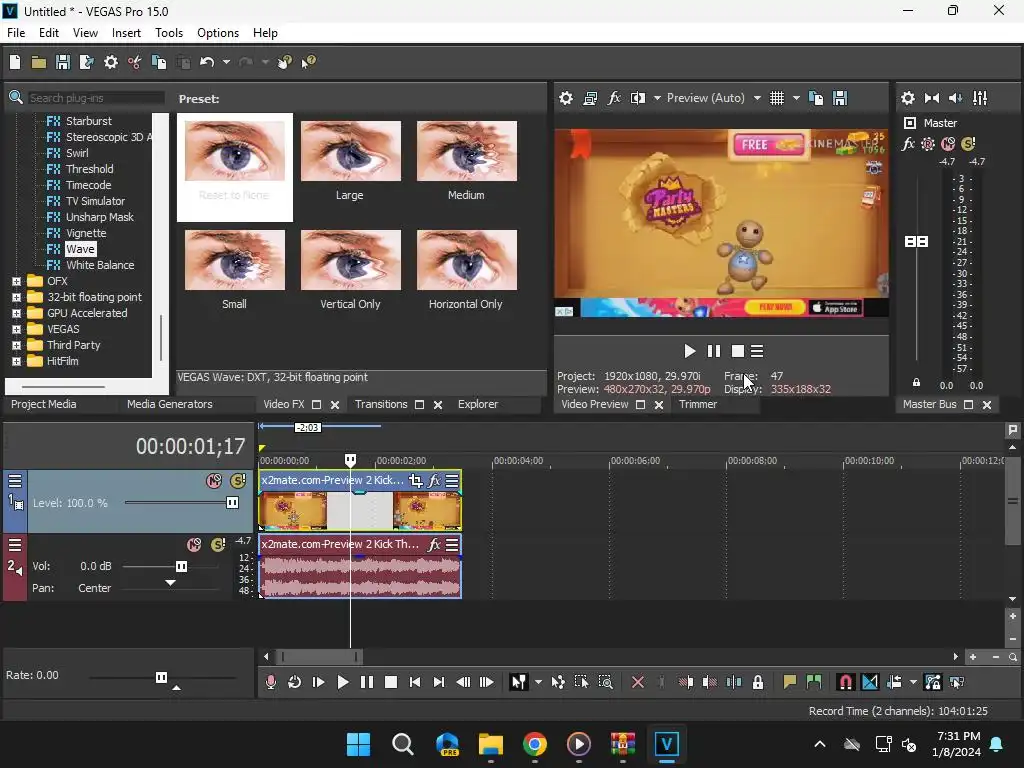1024x768 pixels.
Task: Toggle Automatic Crossfades
Action: [x=870, y=682]
